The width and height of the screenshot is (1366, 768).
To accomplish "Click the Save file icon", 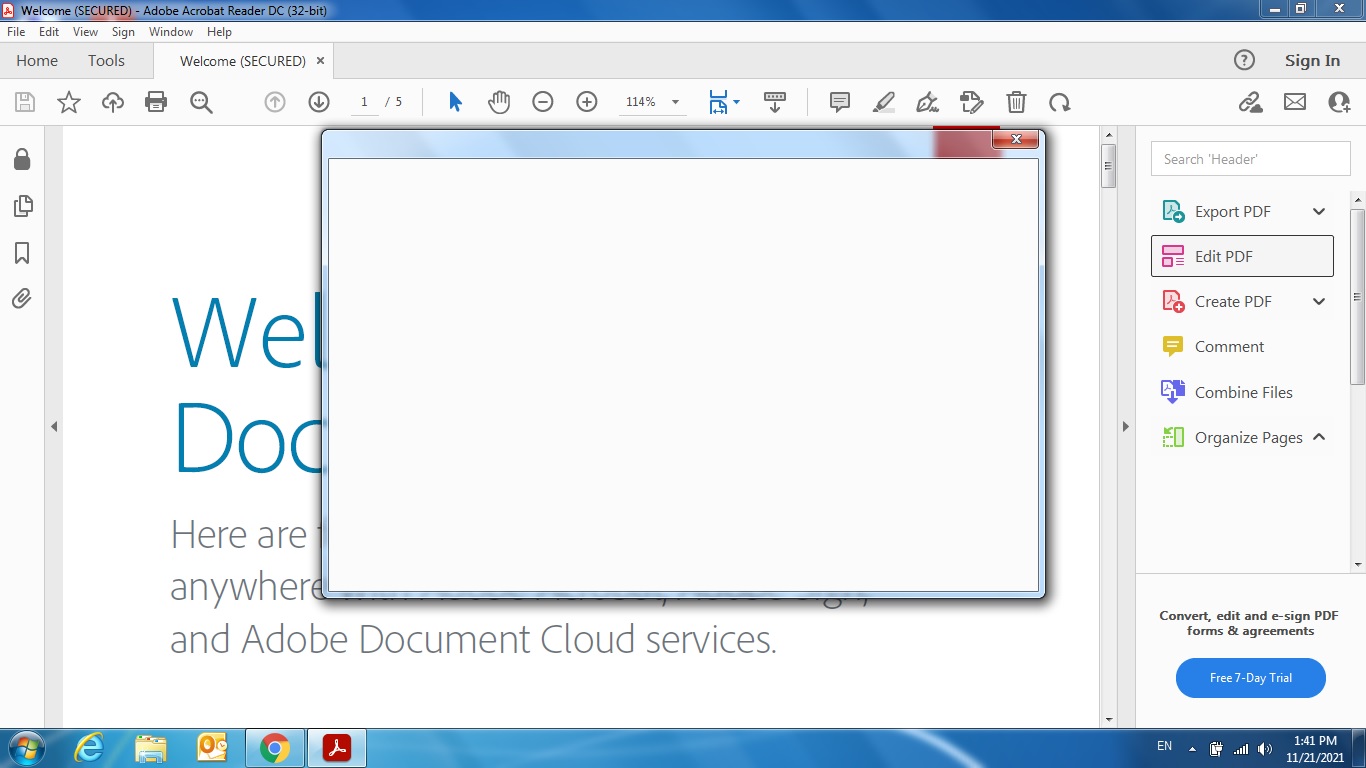I will (x=25, y=102).
